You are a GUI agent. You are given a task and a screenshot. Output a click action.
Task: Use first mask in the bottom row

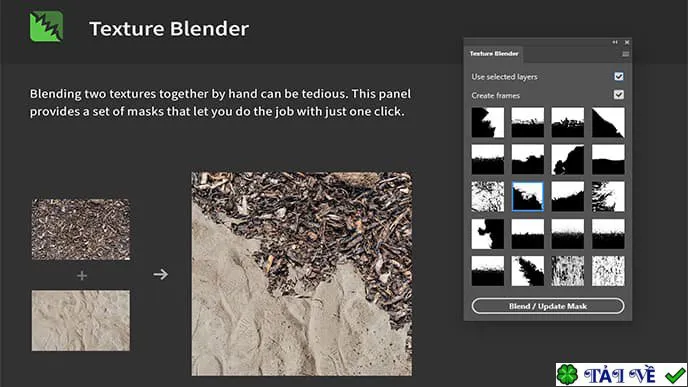(x=487, y=271)
